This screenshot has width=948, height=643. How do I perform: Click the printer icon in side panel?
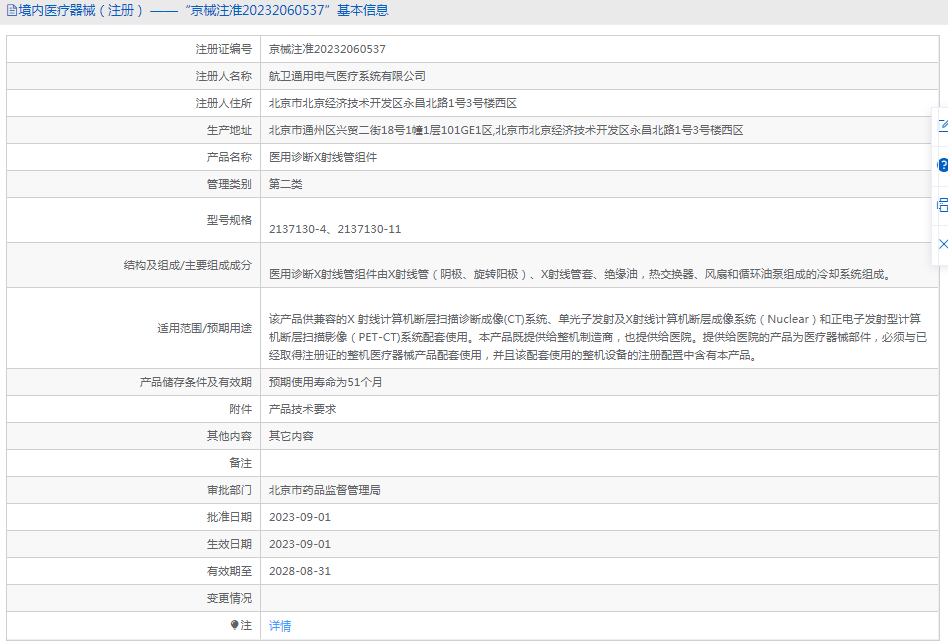coord(943,205)
